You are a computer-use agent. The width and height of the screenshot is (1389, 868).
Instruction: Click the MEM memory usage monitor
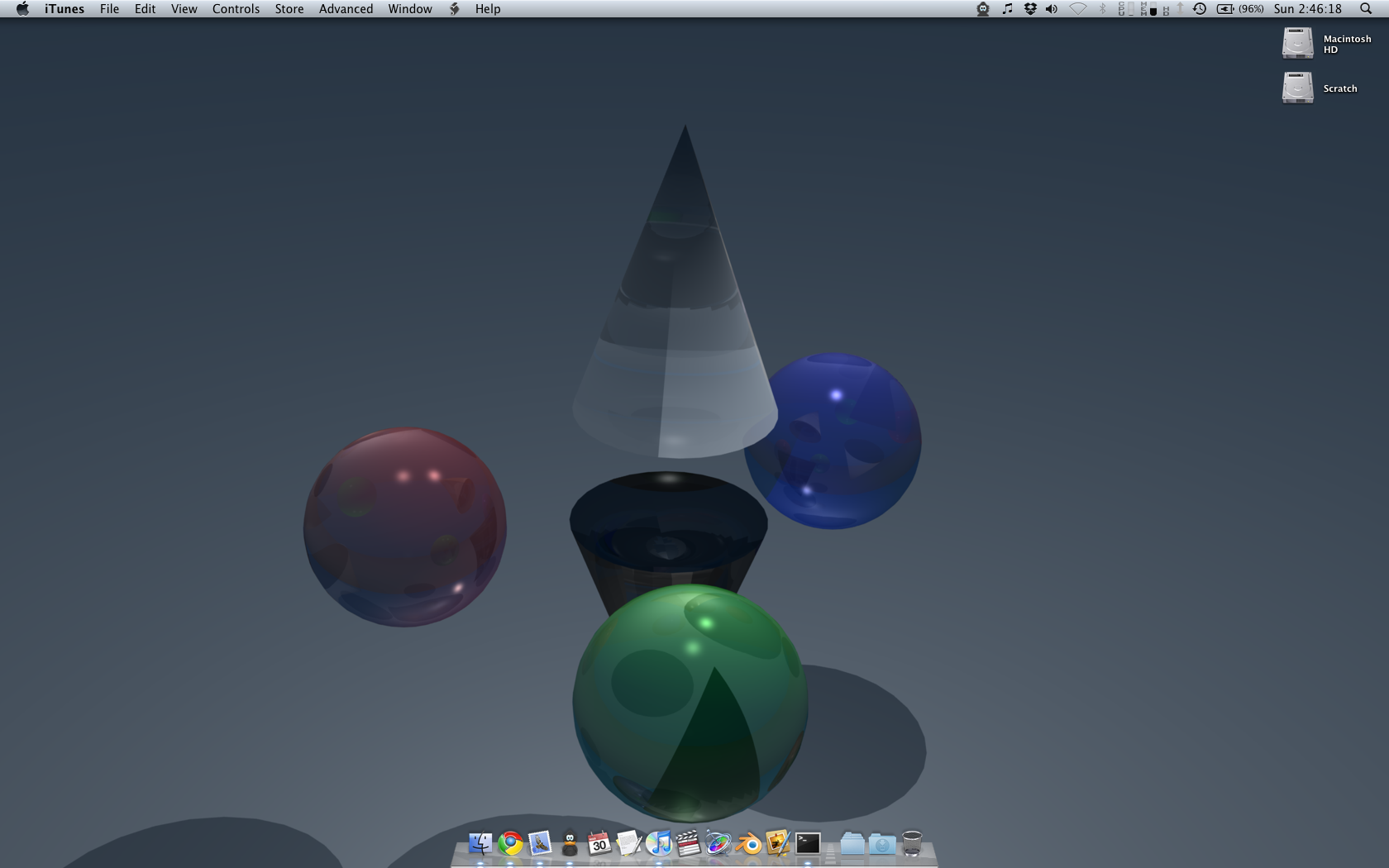tap(1148, 9)
